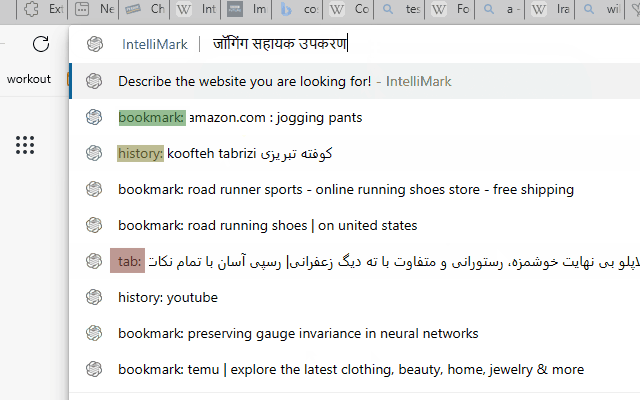
Task: Click the green bookmark: highlighted label
Action: tap(152, 118)
